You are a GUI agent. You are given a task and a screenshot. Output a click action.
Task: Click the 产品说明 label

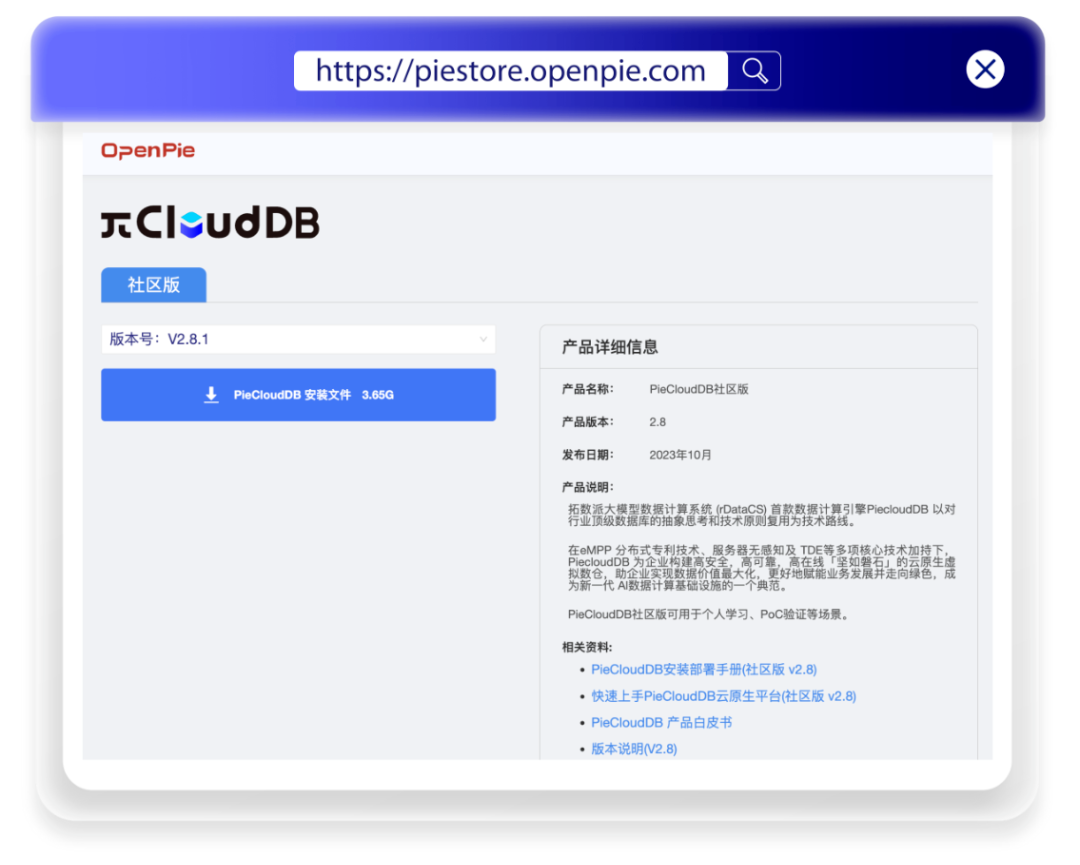[x=588, y=488]
